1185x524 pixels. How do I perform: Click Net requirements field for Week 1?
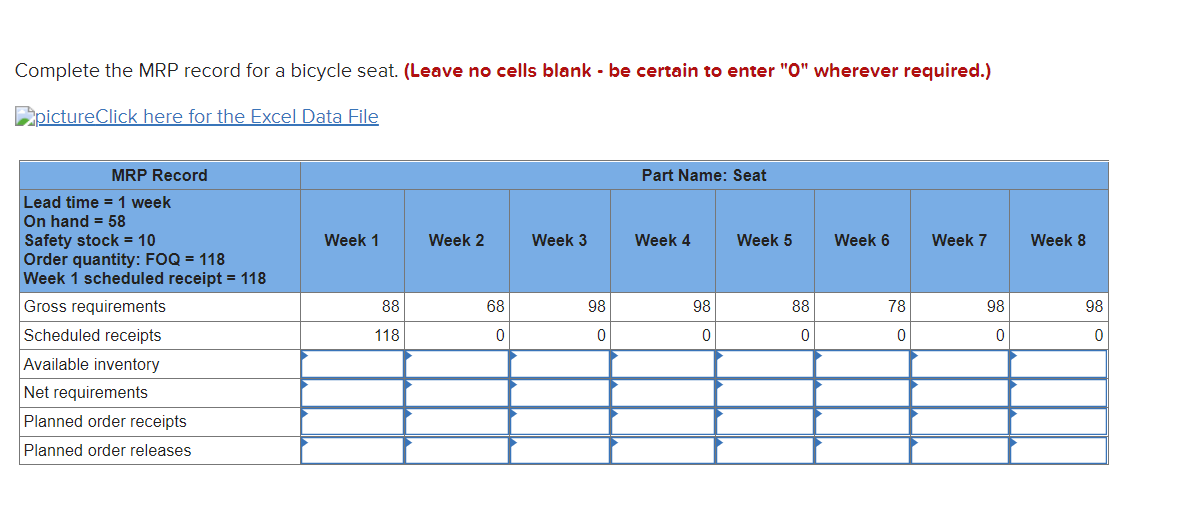(x=353, y=393)
